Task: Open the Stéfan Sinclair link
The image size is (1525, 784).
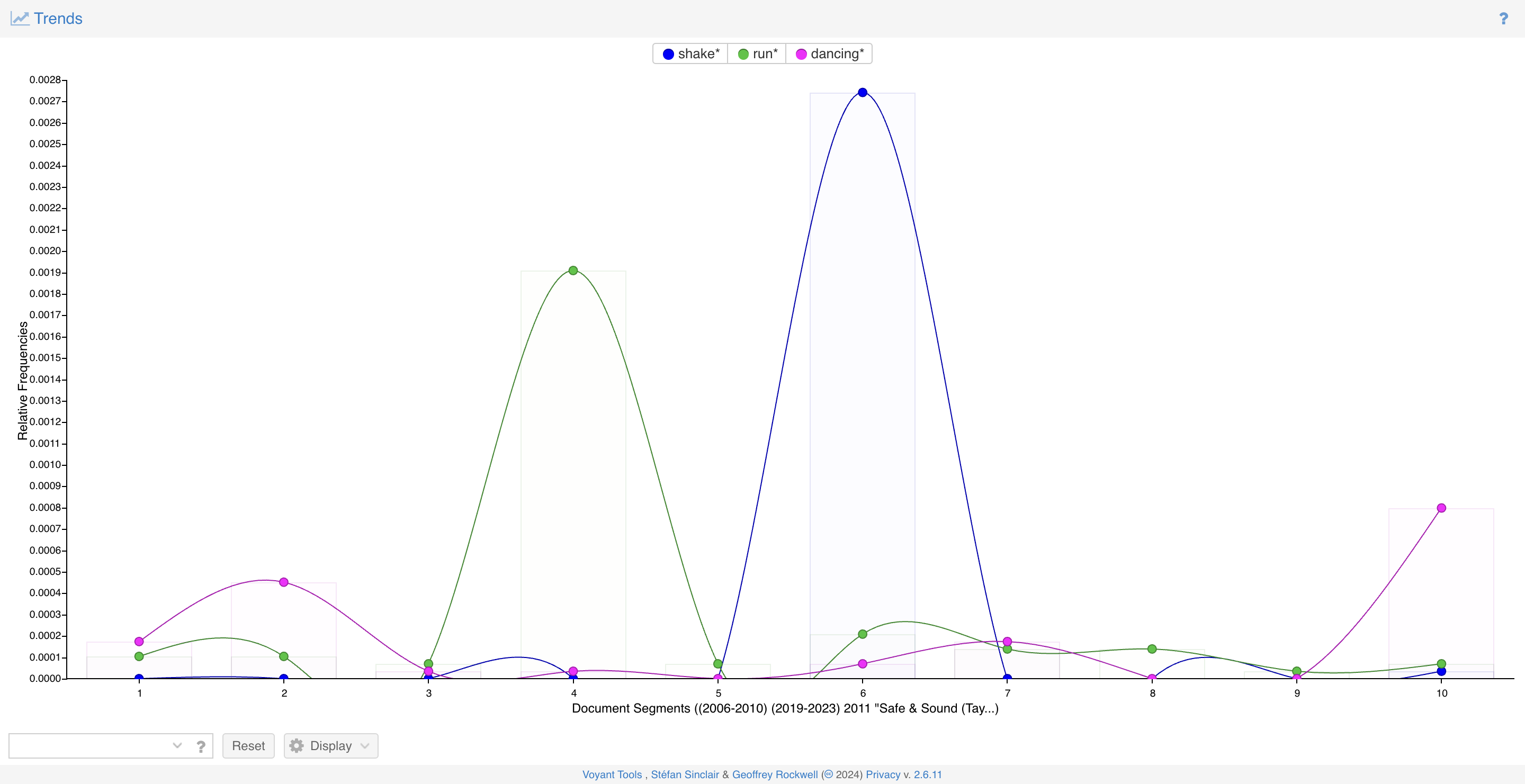Action: click(x=685, y=774)
